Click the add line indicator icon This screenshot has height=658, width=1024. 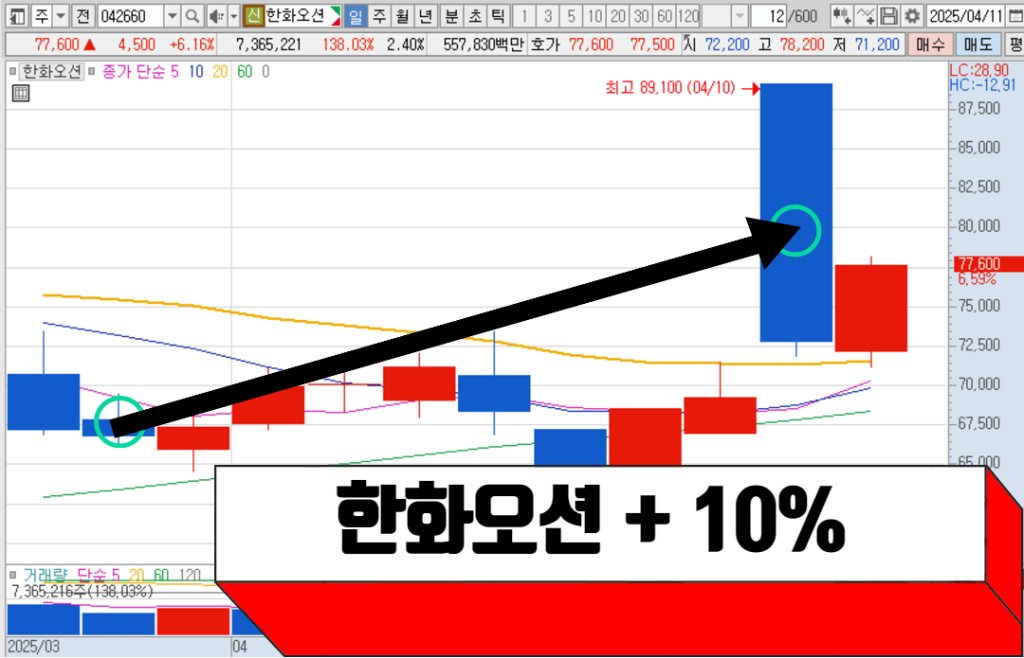pos(866,16)
